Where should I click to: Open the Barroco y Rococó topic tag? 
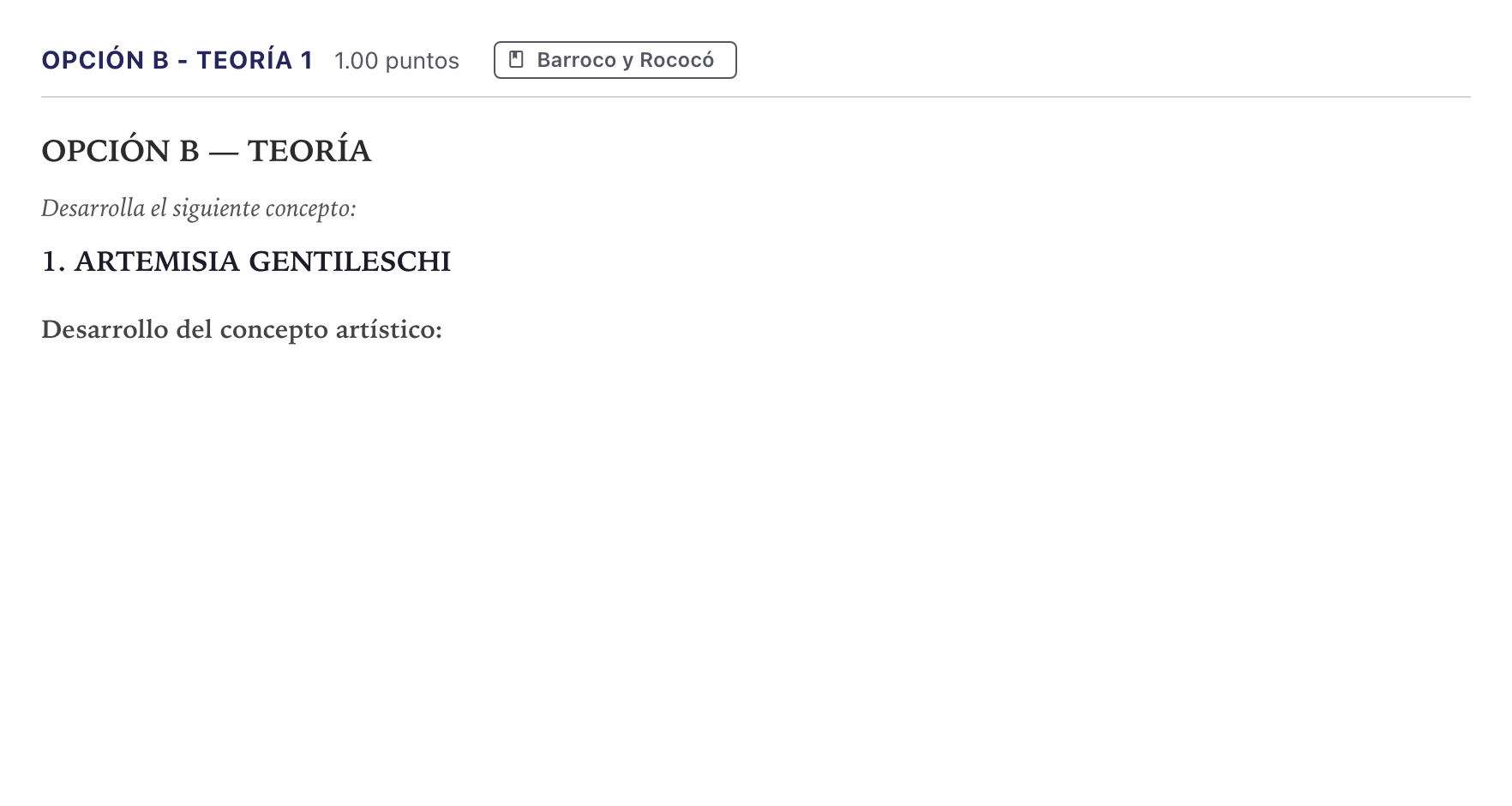coord(615,60)
